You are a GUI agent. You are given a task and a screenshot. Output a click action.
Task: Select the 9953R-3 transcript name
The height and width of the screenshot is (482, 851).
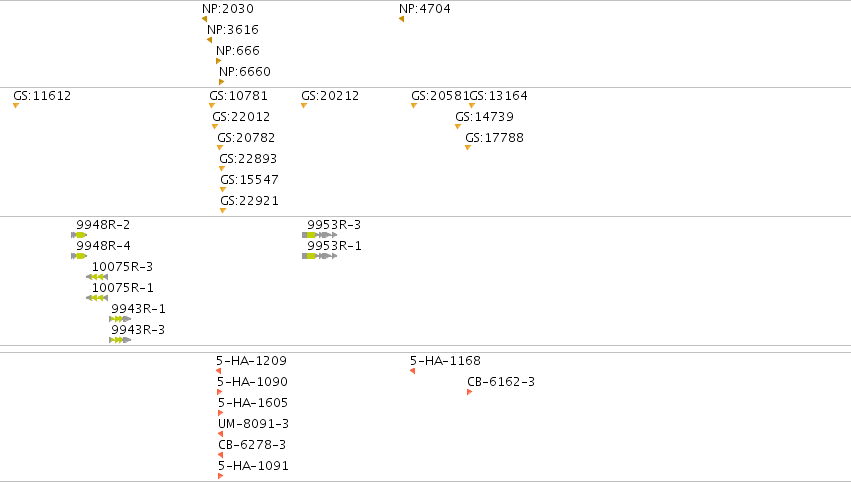click(334, 225)
